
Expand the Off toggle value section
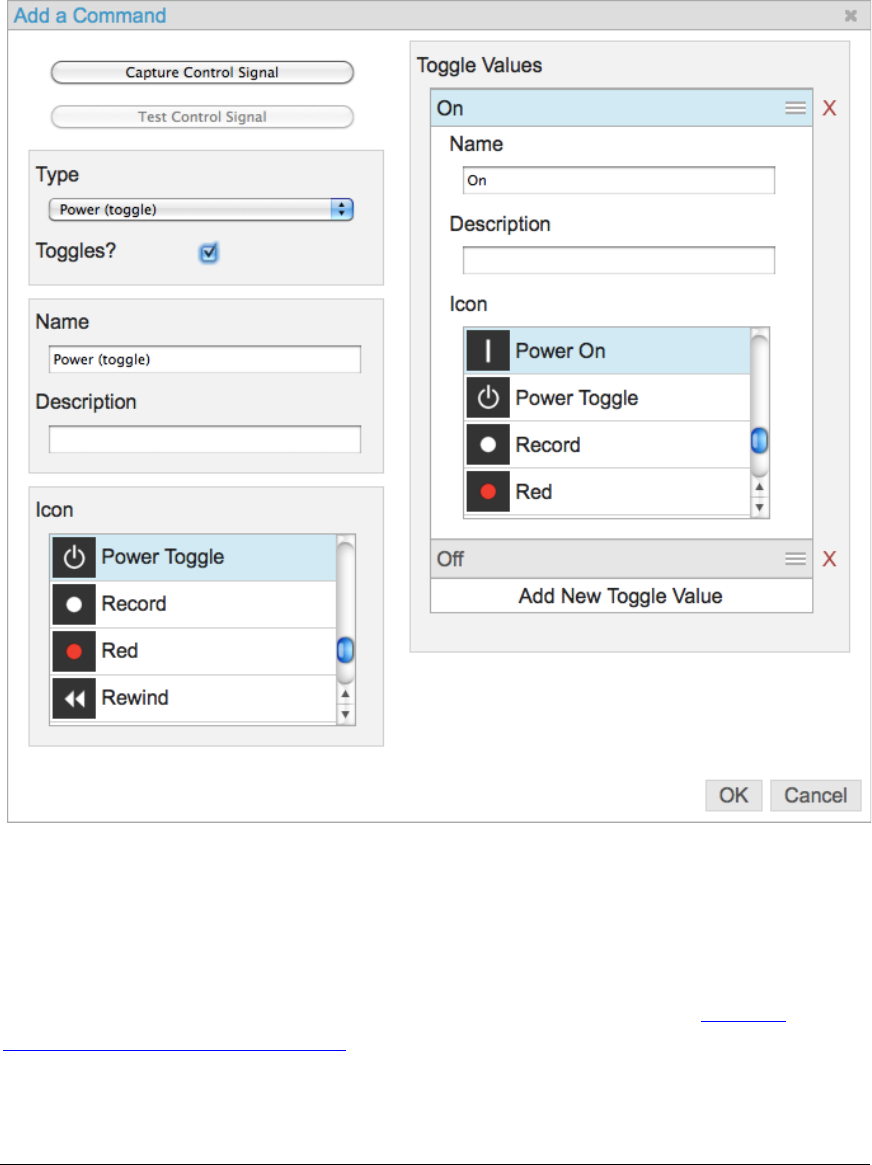pyautogui.click(x=621, y=559)
